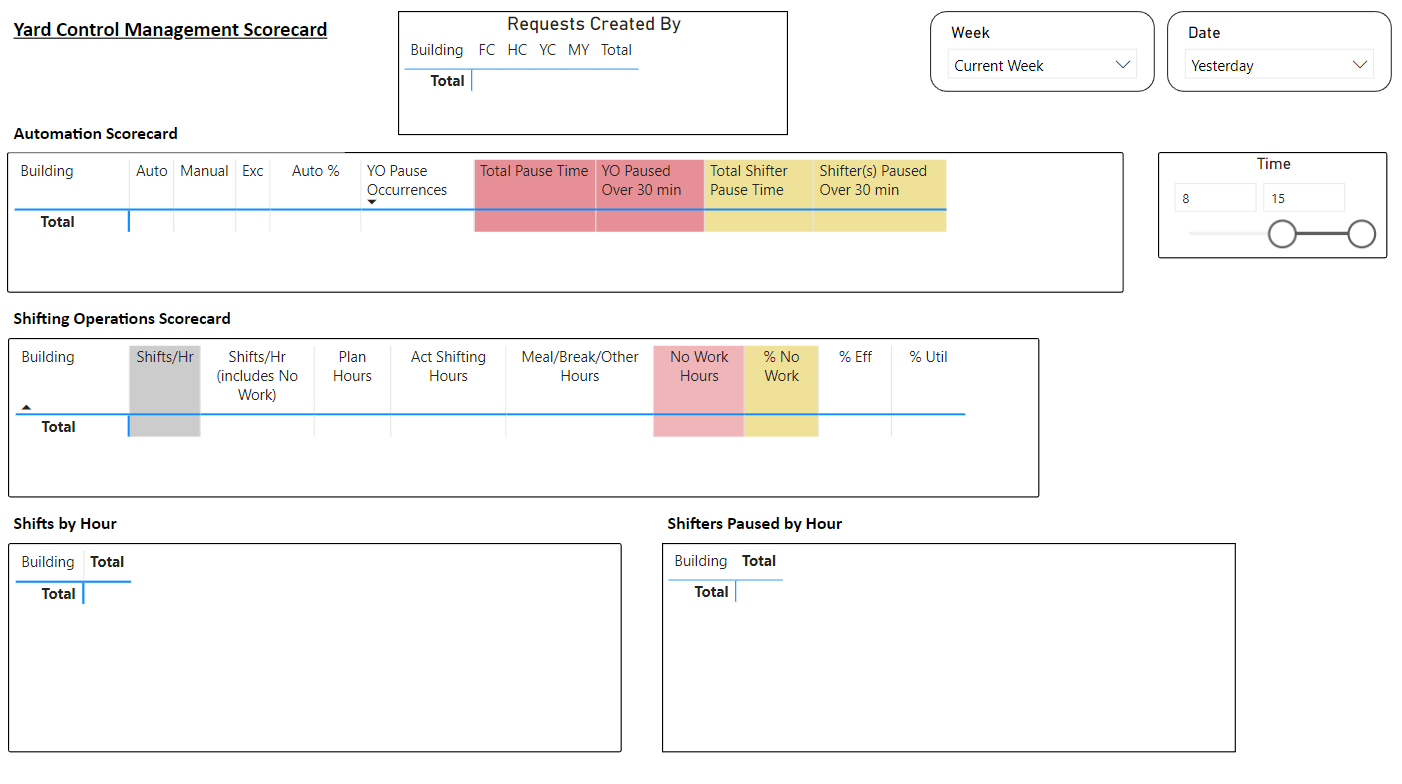Click the Yard Control Management Scorecard title
The image size is (1402, 784).
[x=170, y=30]
